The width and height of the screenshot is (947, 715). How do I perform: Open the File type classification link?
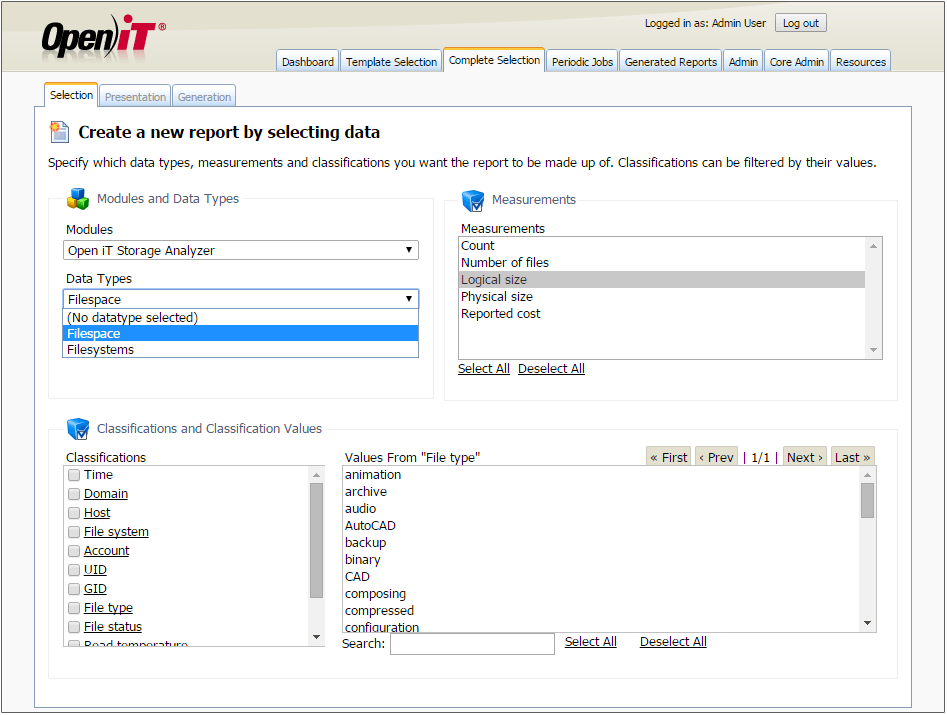click(108, 608)
